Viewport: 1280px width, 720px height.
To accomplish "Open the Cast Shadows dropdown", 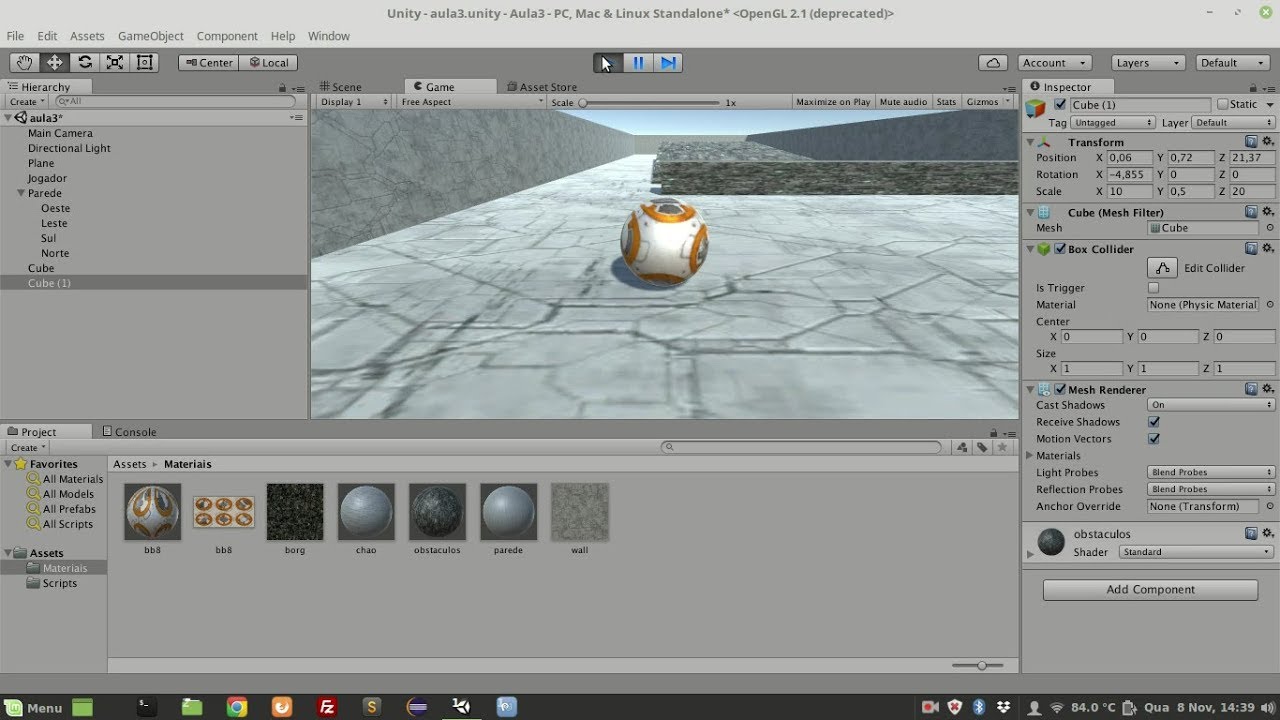I will (1211, 405).
